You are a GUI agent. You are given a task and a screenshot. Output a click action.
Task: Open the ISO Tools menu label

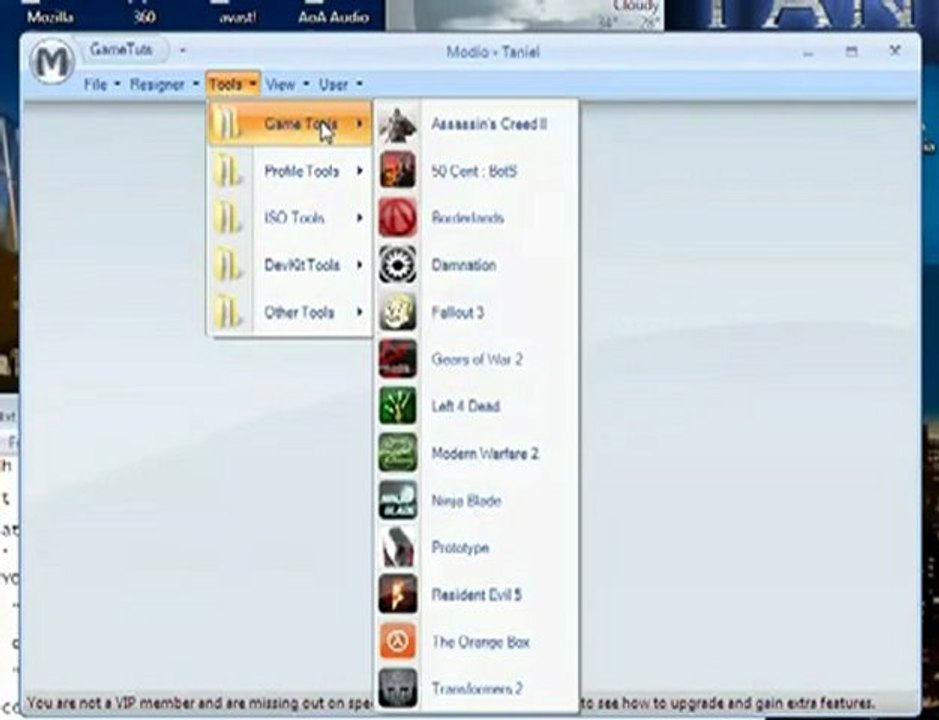pos(294,218)
